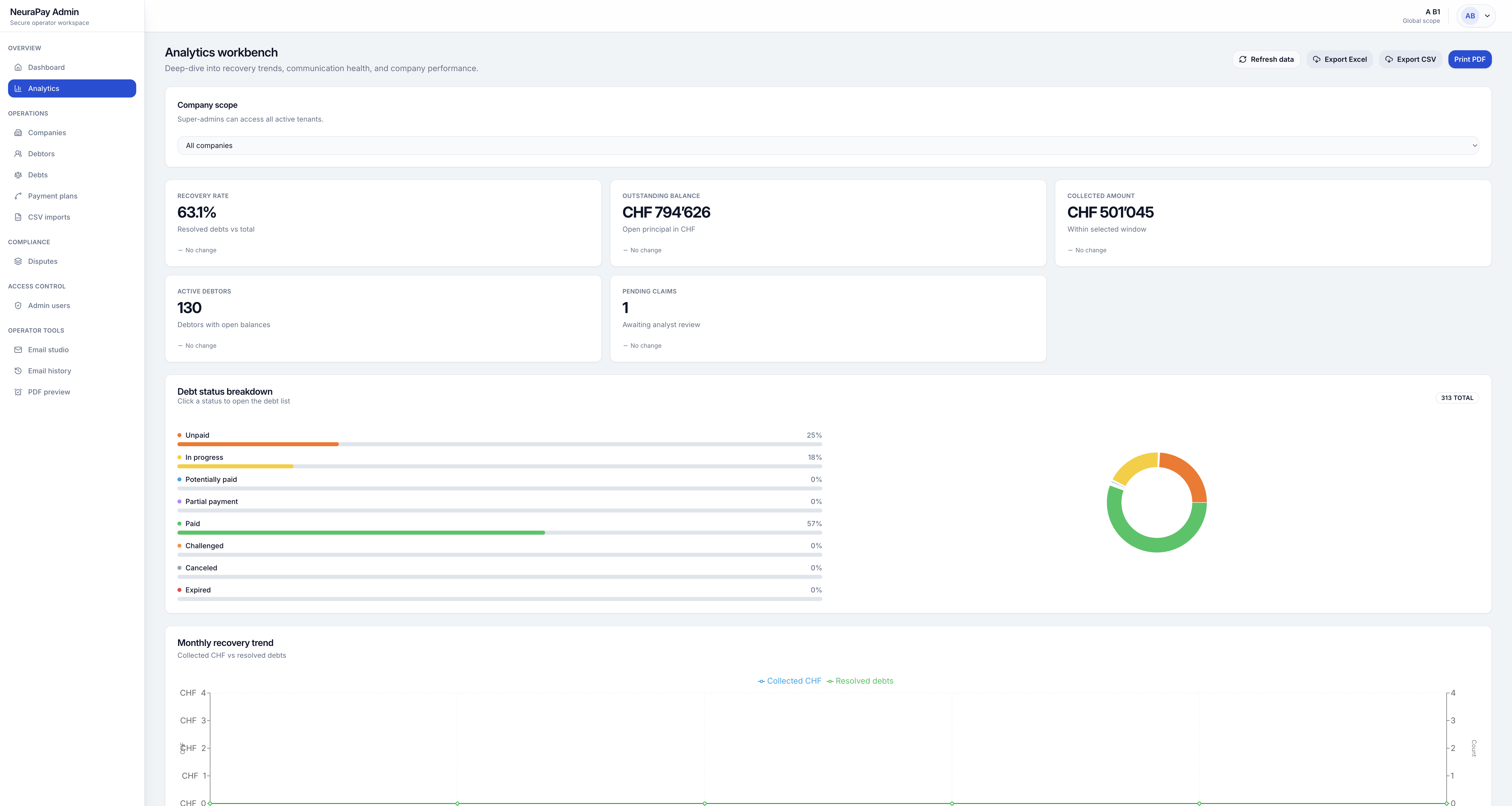Viewport: 1512px width, 806px height.
Task: Open the Payment plans menu item
Action: (x=52, y=196)
